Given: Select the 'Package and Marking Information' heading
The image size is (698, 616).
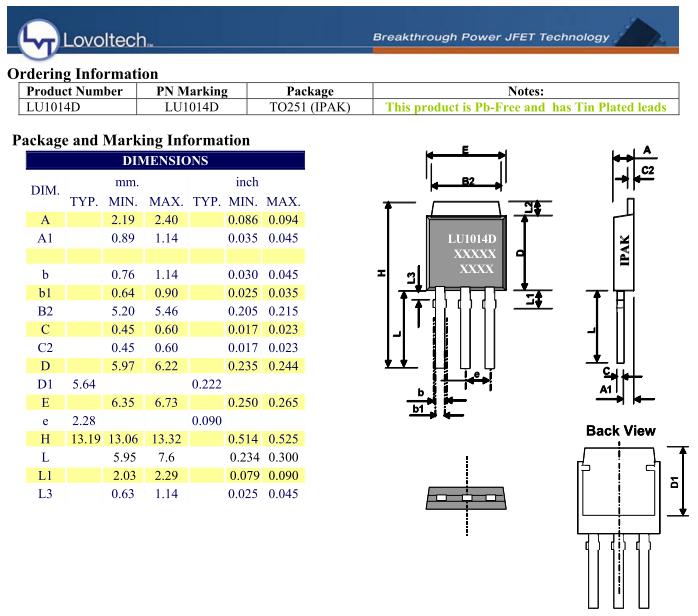Looking at the screenshot, I should [131, 140].
